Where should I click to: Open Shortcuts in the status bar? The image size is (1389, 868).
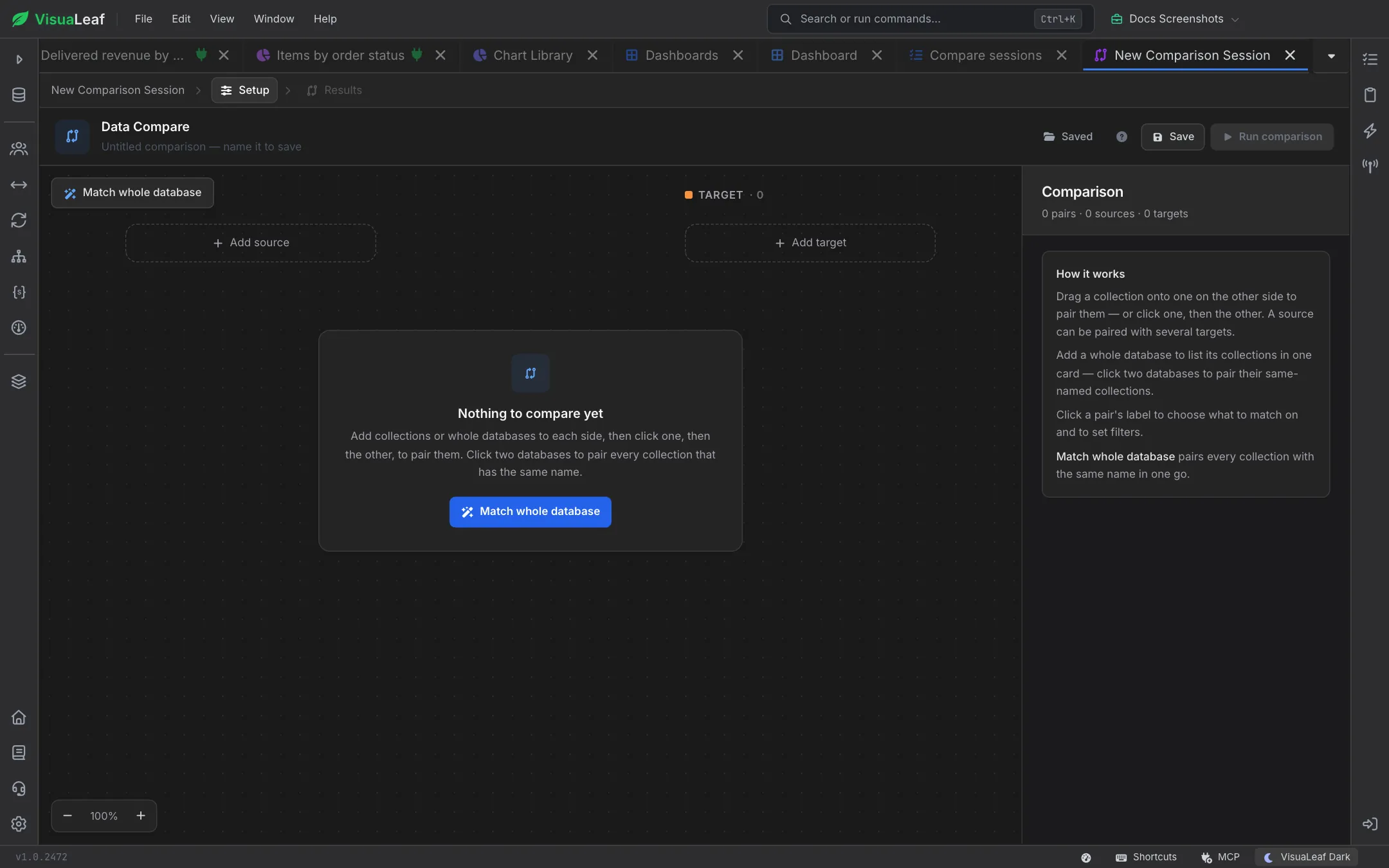click(x=1146, y=857)
